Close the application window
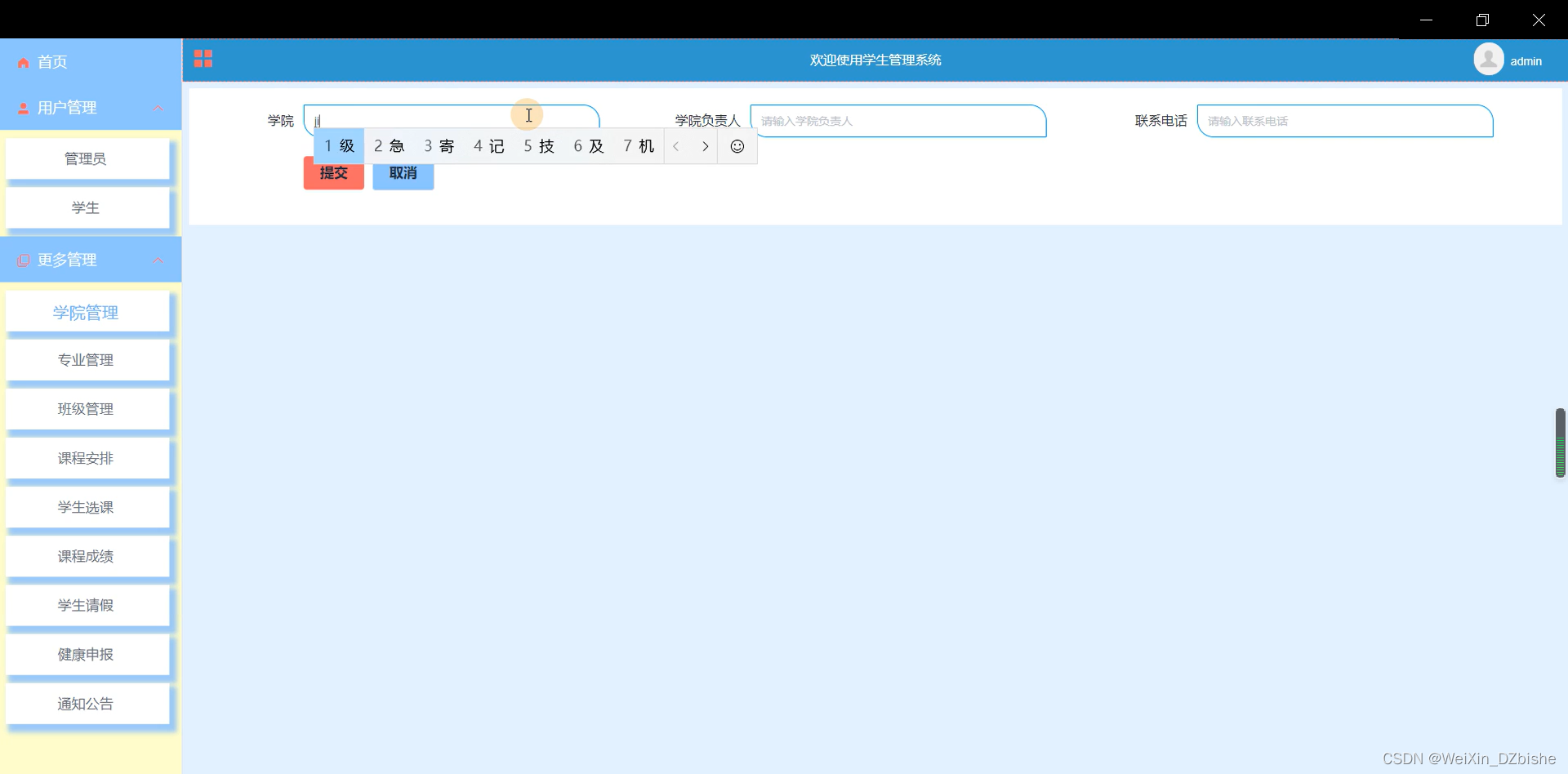 pyautogui.click(x=1539, y=20)
